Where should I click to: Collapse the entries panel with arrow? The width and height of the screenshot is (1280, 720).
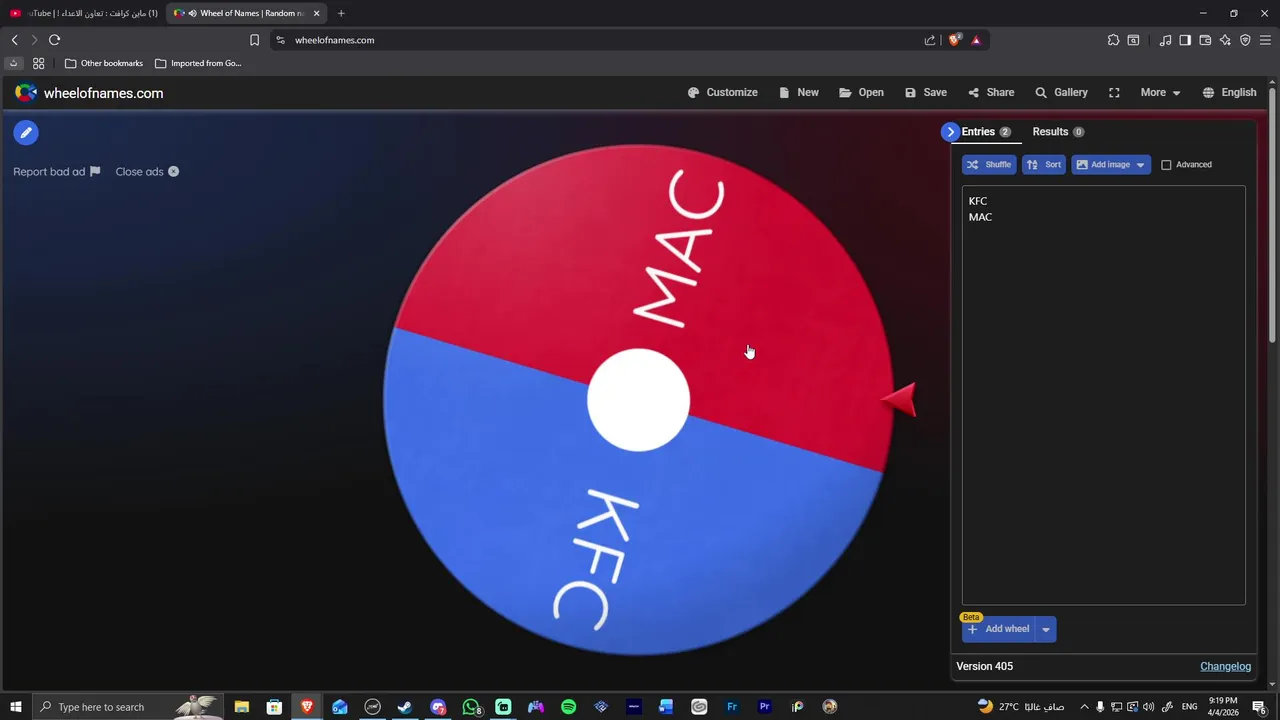[x=950, y=132]
